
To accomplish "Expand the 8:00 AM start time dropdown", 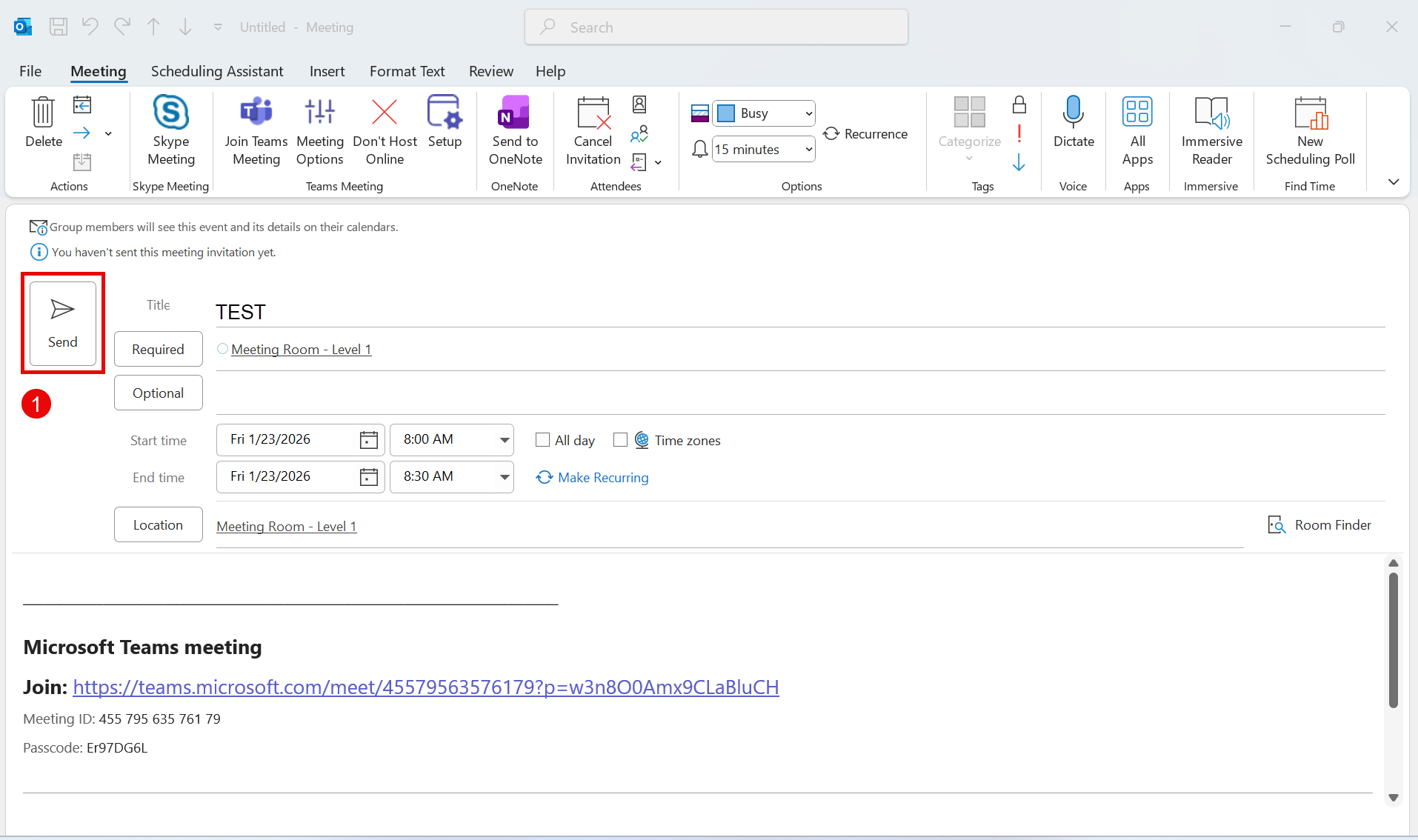I will click(505, 440).
